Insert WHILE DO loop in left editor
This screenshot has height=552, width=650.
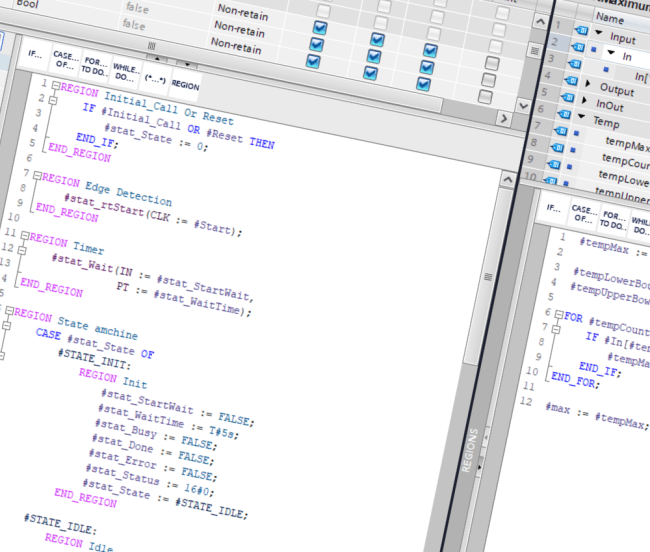[125, 73]
